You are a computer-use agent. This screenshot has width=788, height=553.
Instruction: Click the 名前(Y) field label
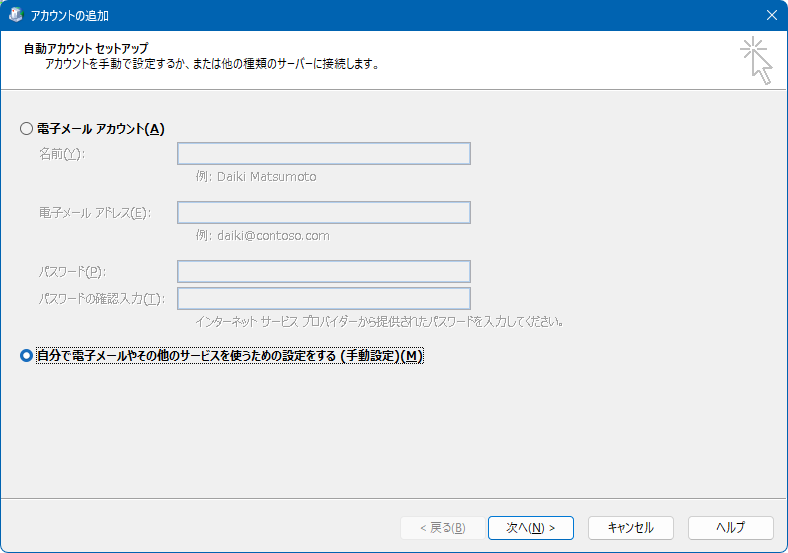[x=62, y=154]
